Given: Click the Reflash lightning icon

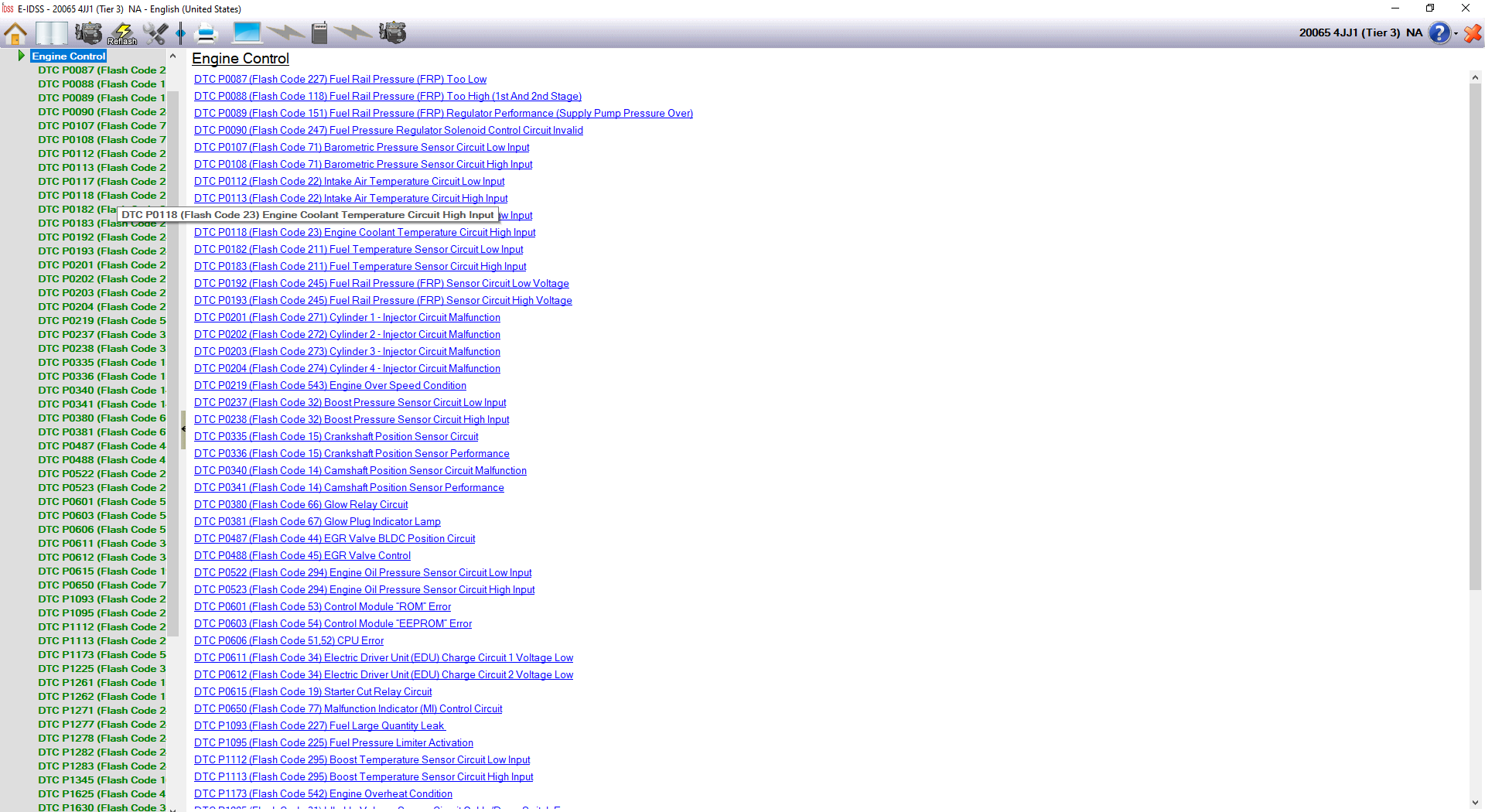Looking at the screenshot, I should pyautogui.click(x=122, y=33).
